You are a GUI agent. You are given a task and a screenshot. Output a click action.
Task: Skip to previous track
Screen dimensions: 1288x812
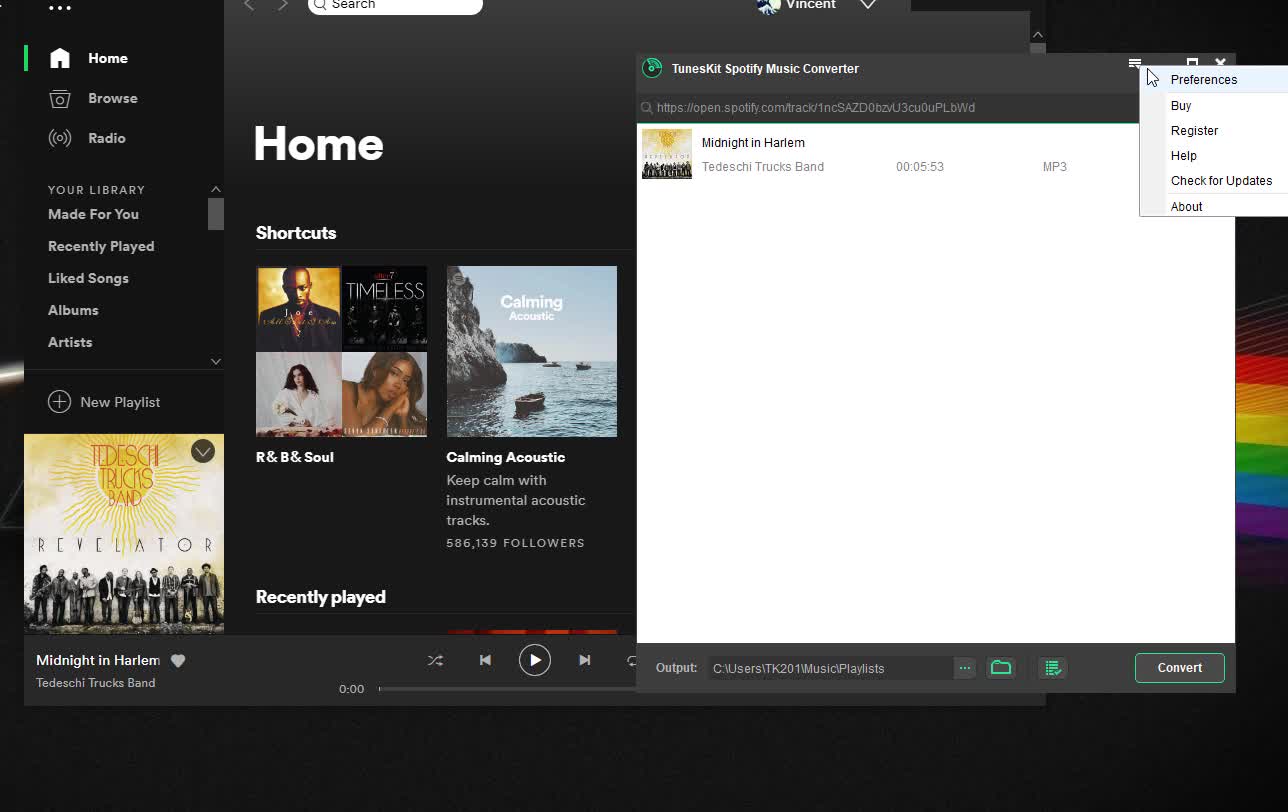pos(485,660)
